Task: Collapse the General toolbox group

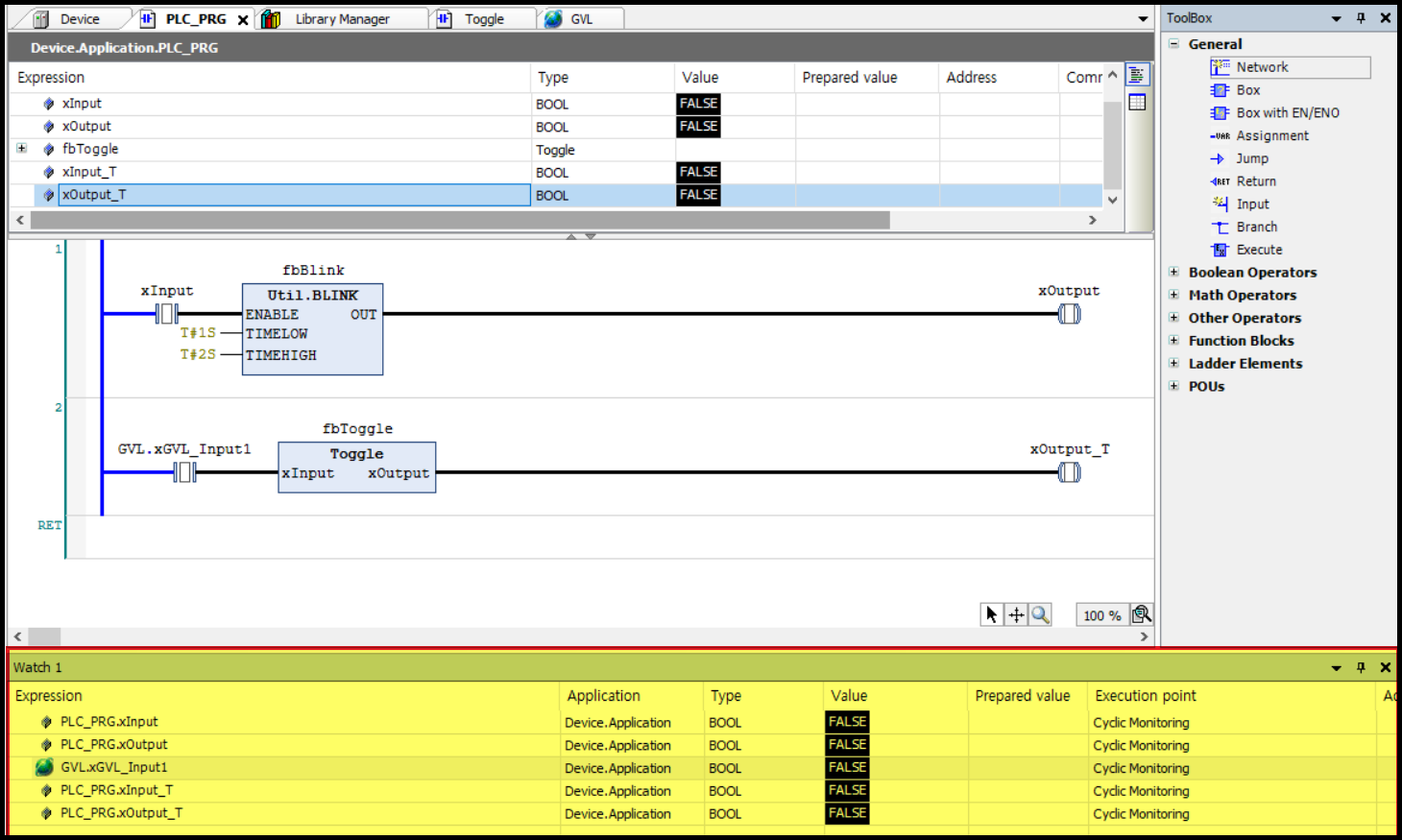Action: 1173,44
